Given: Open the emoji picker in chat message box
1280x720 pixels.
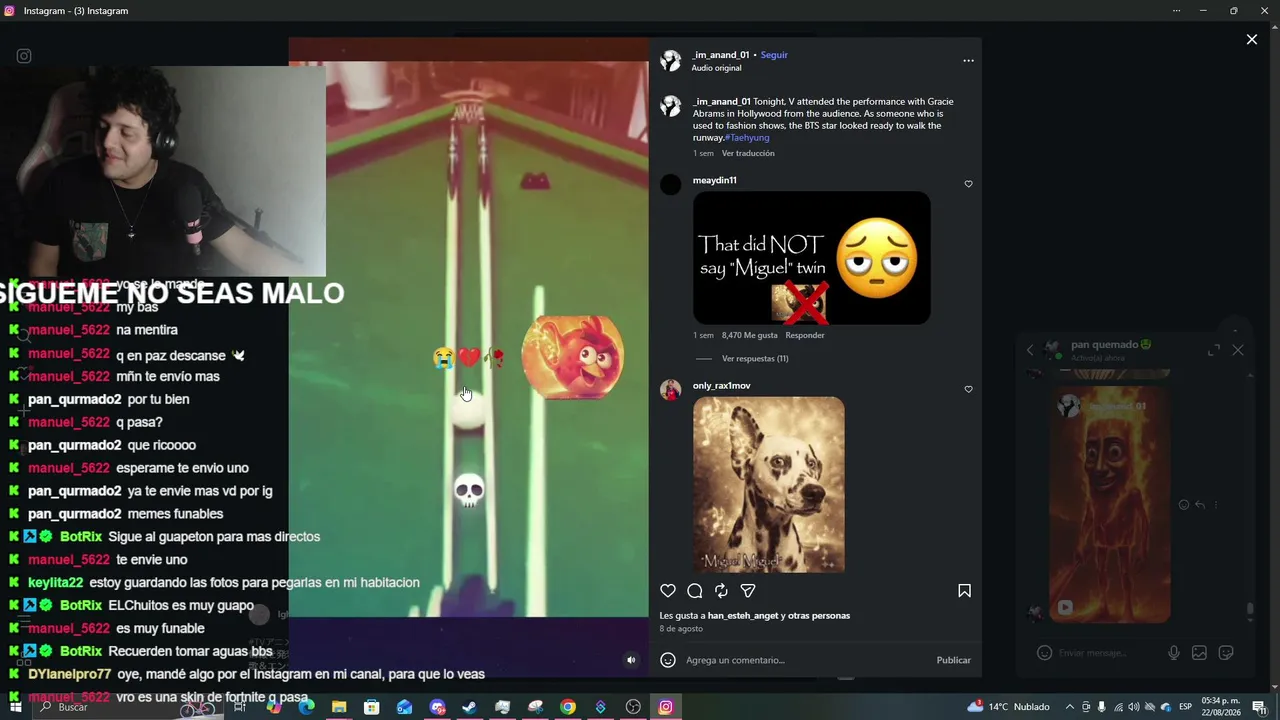Looking at the screenshot, I should pyautogui.click(x=1044, y=653).
